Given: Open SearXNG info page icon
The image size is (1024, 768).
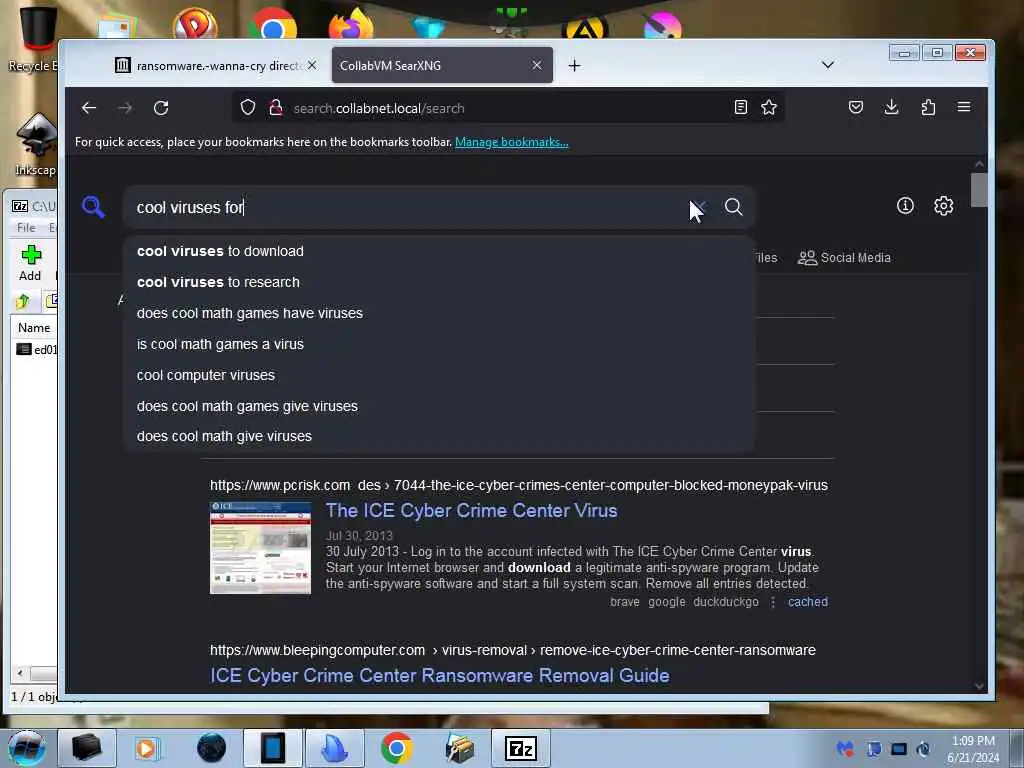Looking at the screenshot, I should tap(905, 206).
